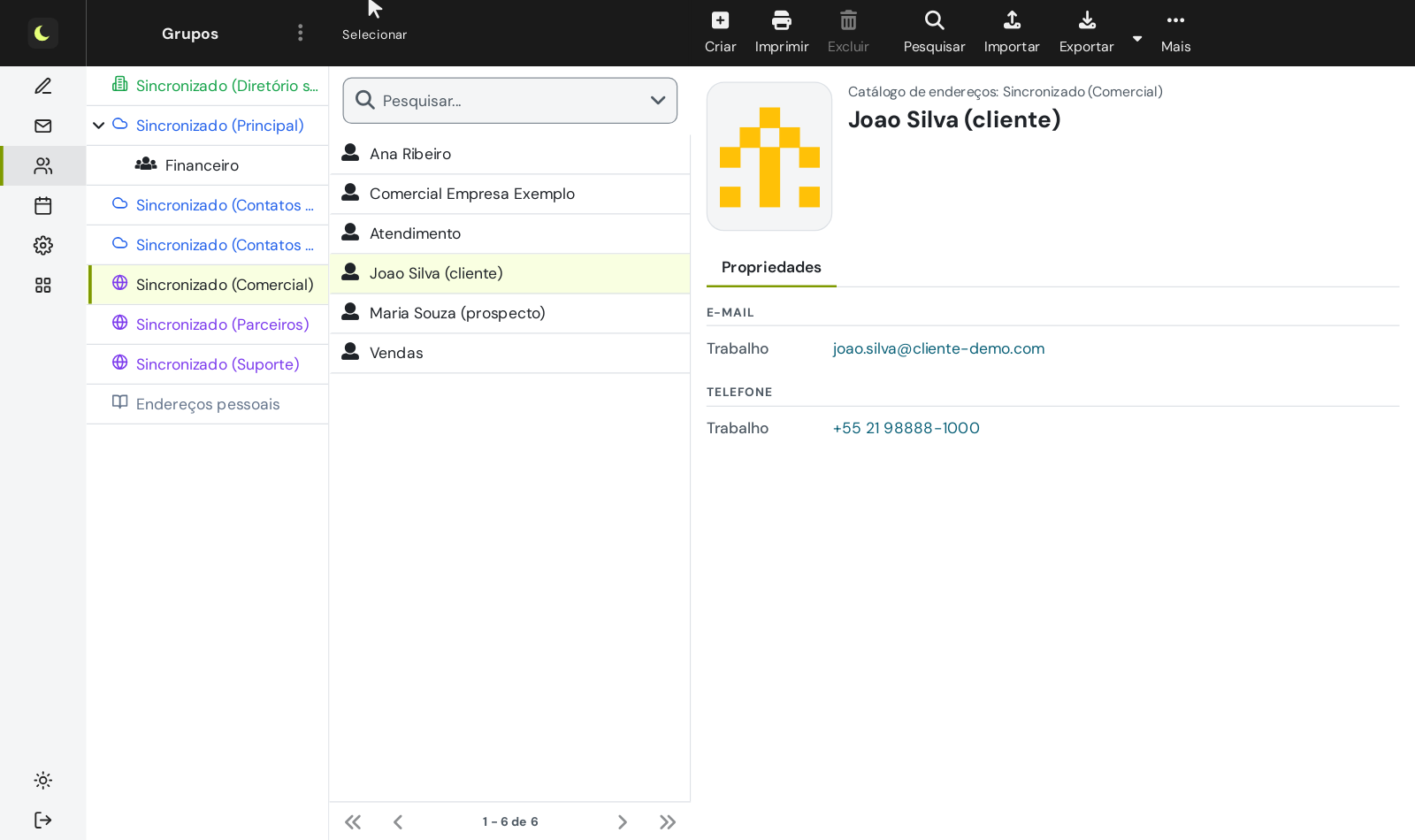Click the Criar contact icon
The width and height of the screenshot is (1415, 840).
pyautogui.click(x=720, y=20)
